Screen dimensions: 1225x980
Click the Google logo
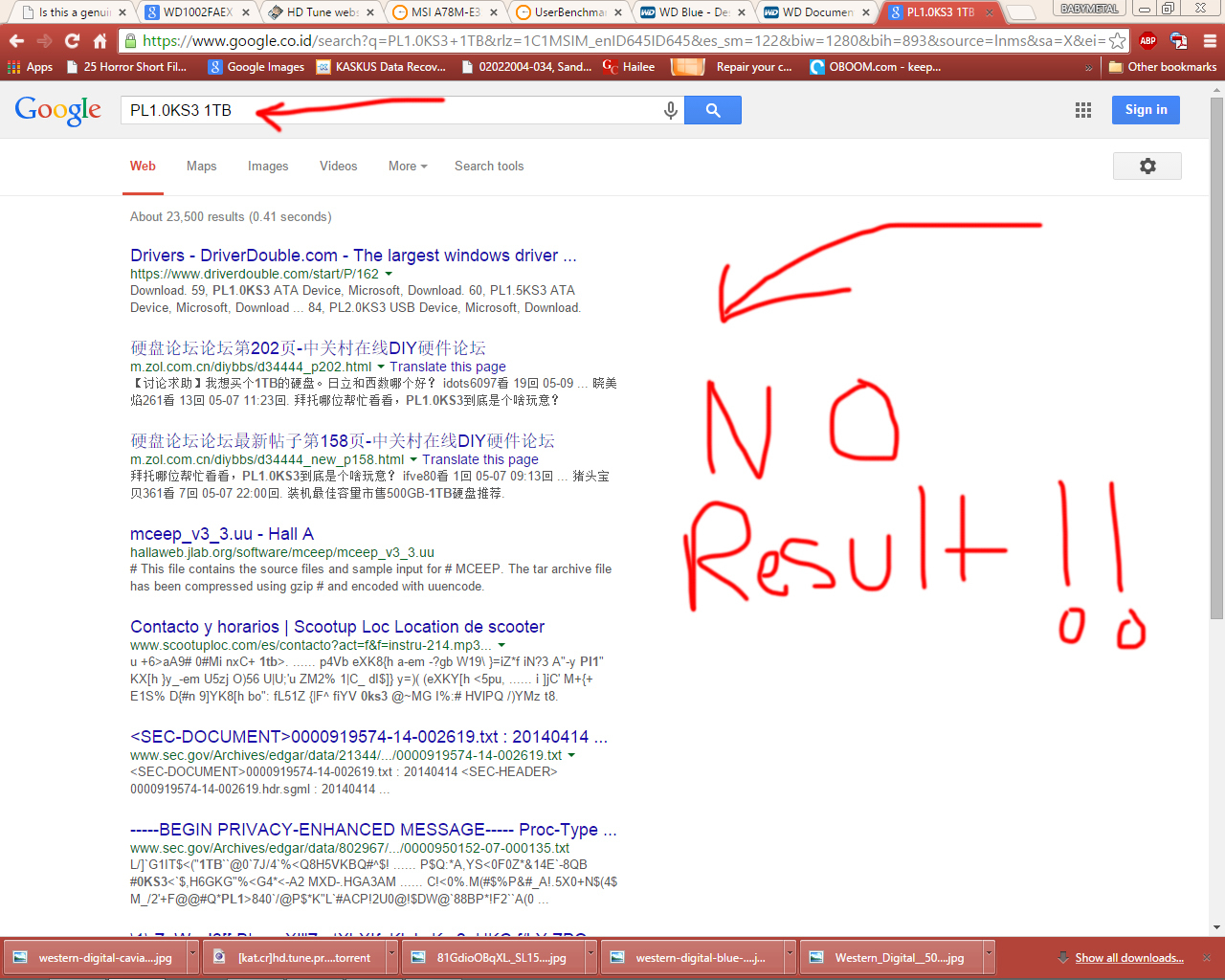click(x=58, y=111)
